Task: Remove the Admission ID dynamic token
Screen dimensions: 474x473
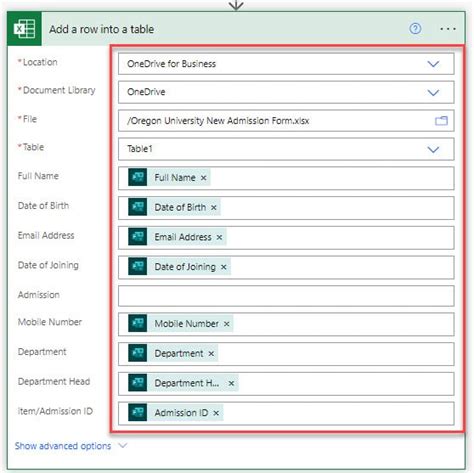Action: pyautogui.click(x=216, y=413)
